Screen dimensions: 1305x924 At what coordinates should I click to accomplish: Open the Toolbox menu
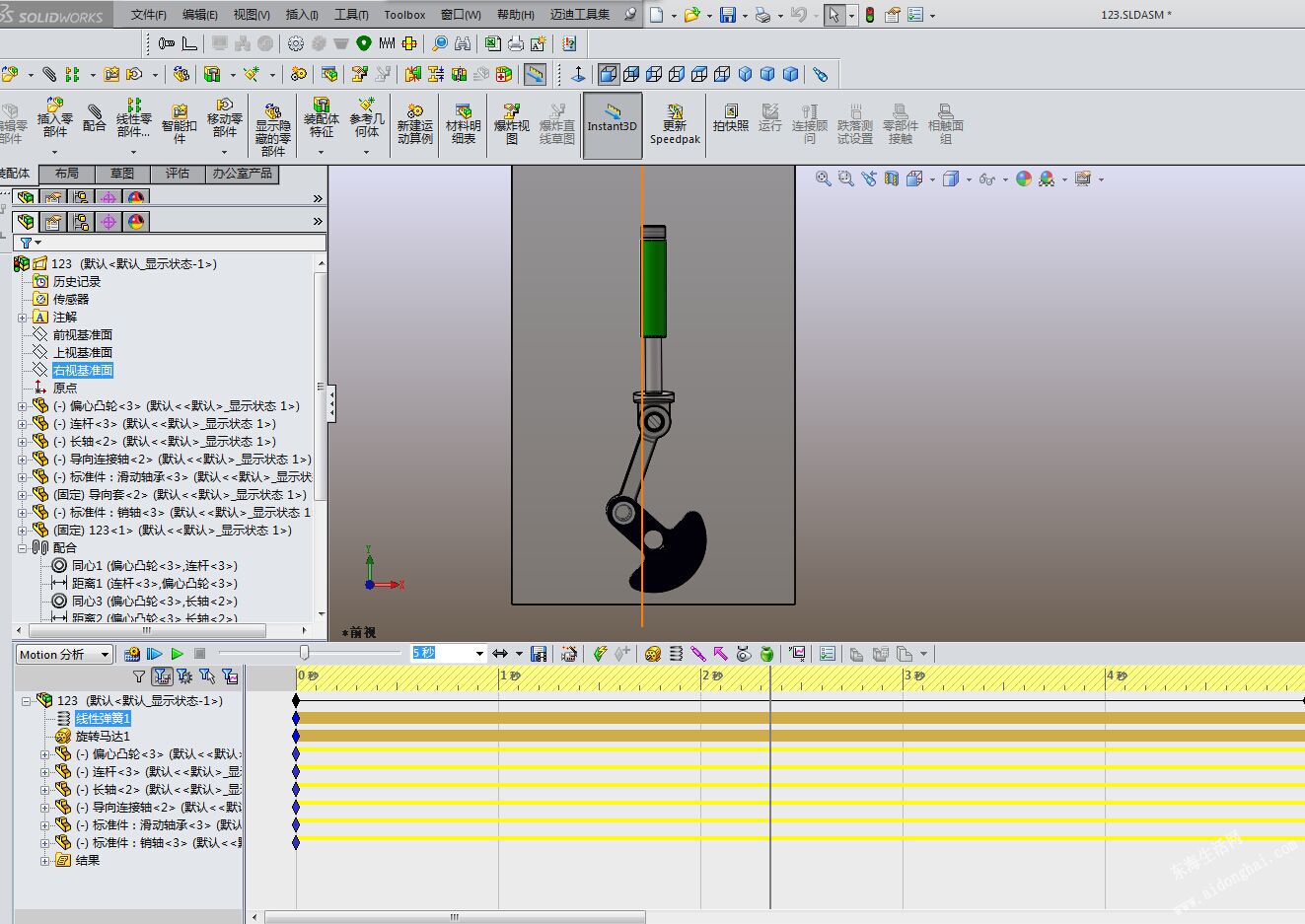click(404, 15)
